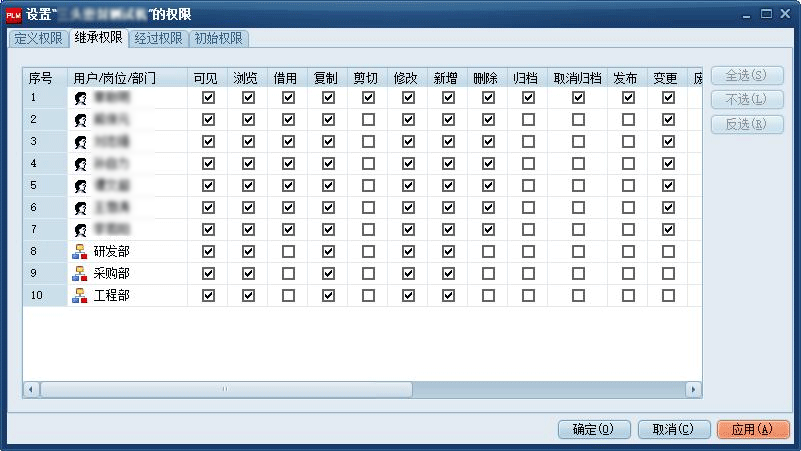Open the 经过权限 tab
This screenshot has height=451, width=801.
(x=157, y=39)
